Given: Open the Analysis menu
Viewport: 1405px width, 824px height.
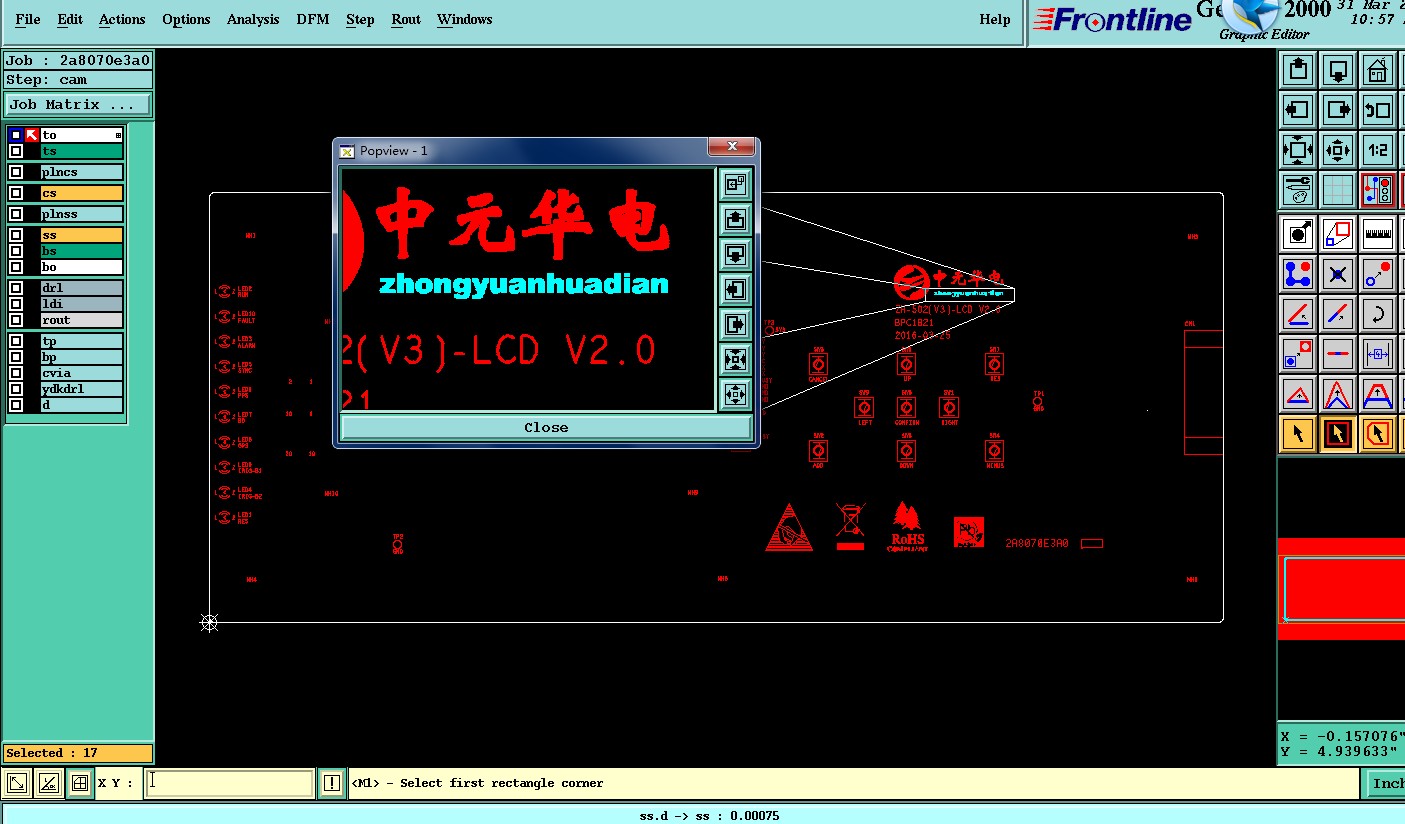Looking at the screenshot, I should pos(253,19).
